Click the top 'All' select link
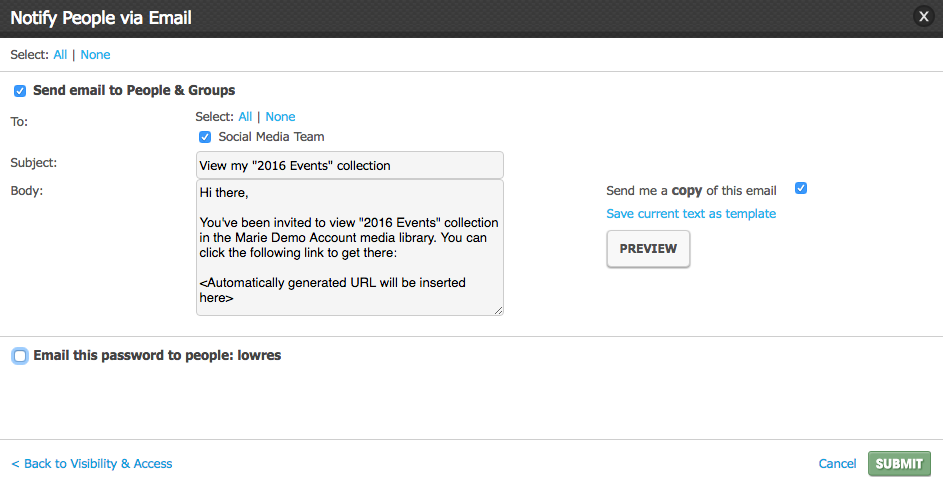 pyautogui.click(x=60, y=55)
